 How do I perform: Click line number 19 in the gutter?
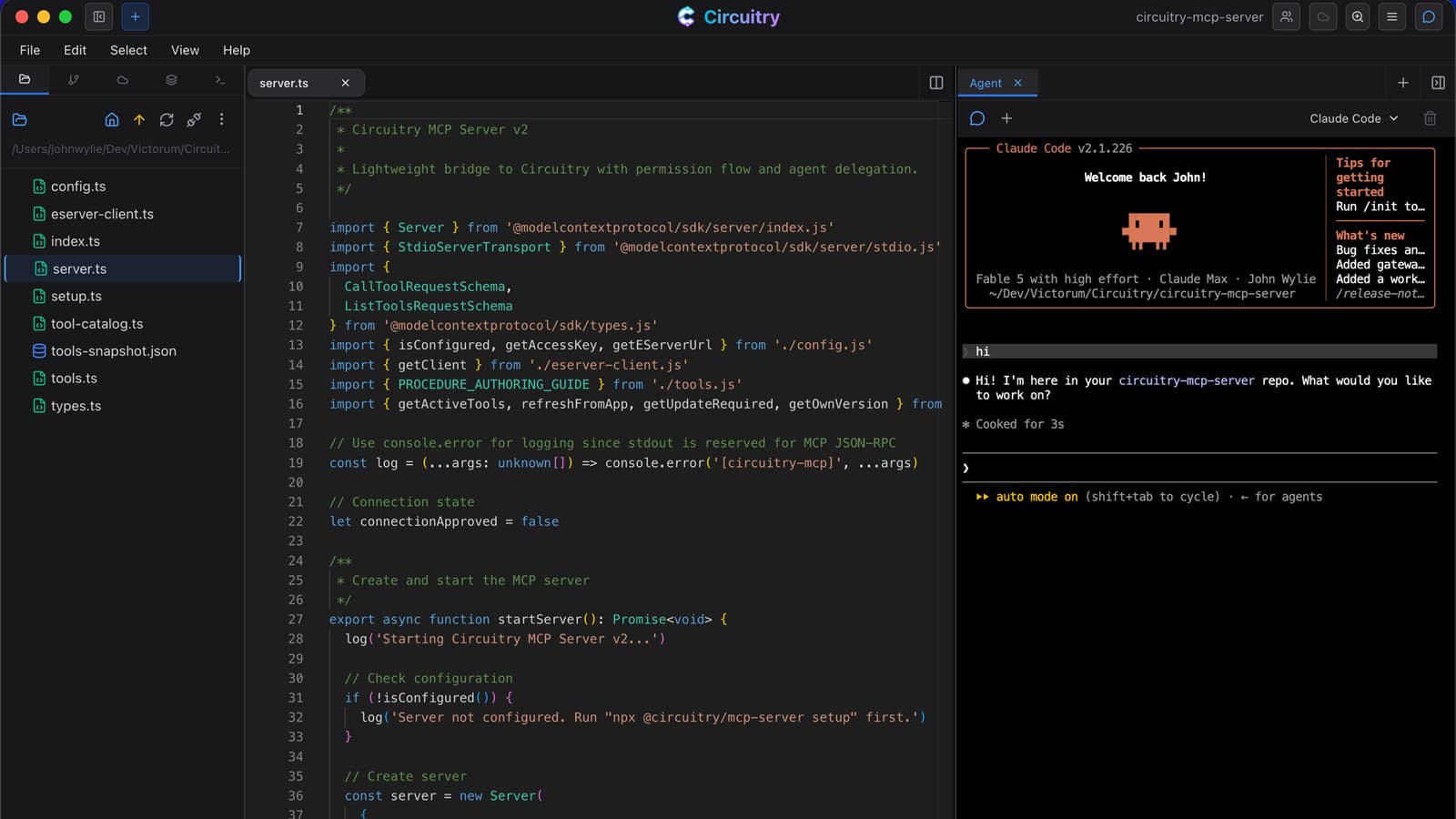[296, 462]
